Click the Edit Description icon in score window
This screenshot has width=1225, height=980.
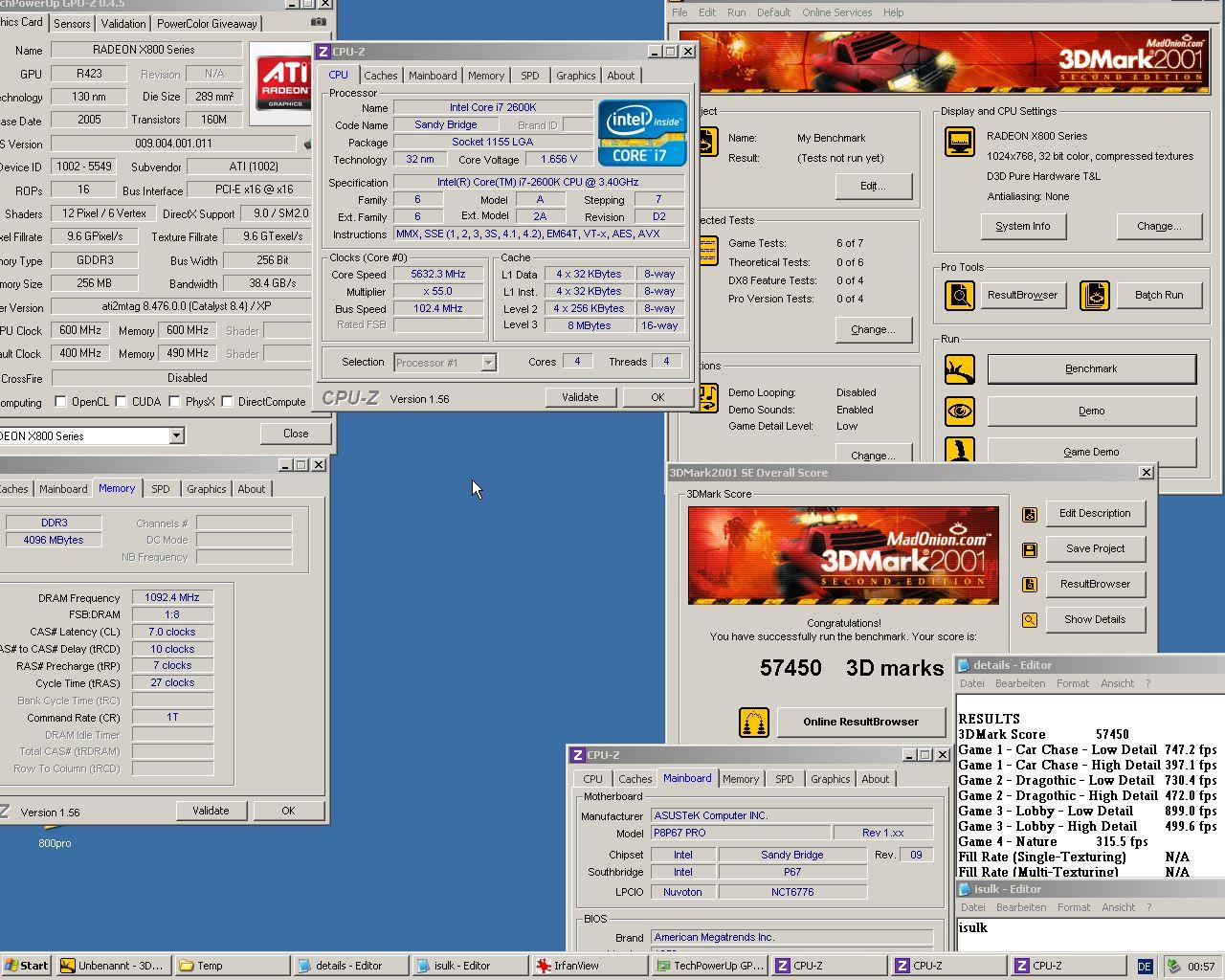tap(1030, 514)
